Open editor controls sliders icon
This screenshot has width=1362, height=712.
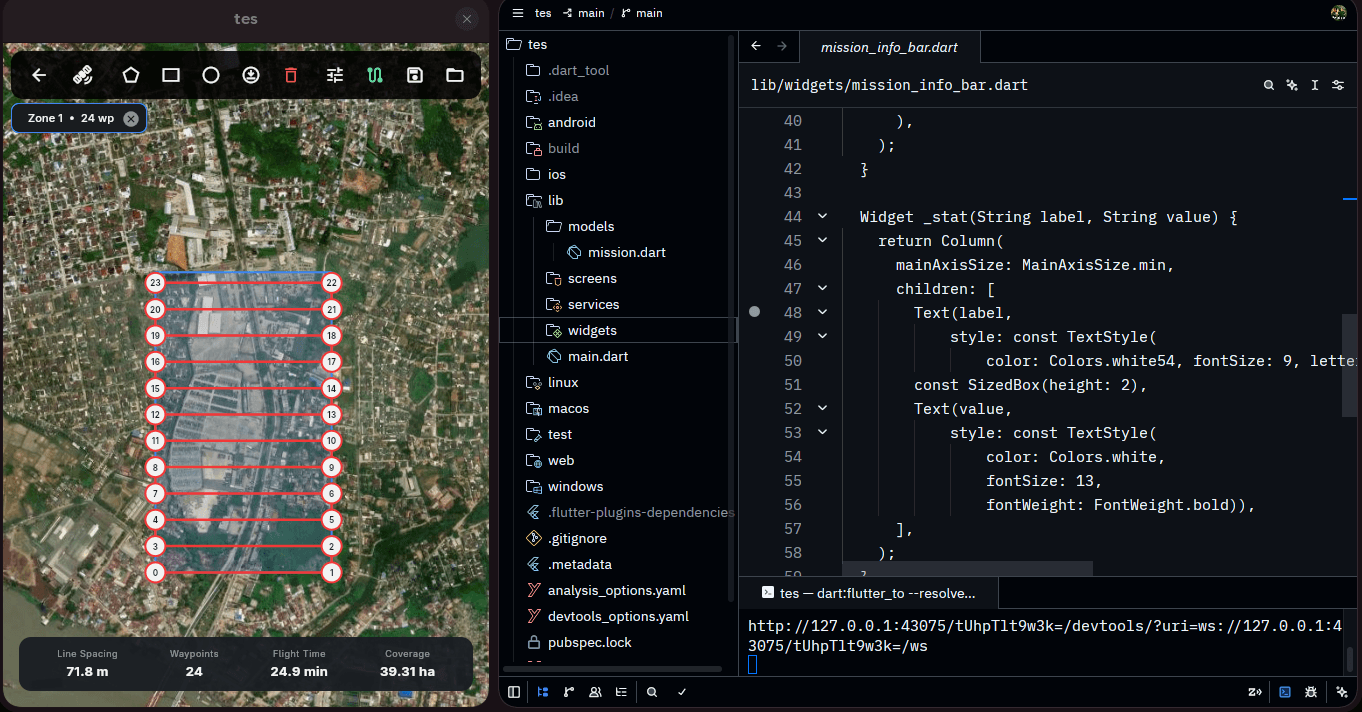[x=1338, y=86]
